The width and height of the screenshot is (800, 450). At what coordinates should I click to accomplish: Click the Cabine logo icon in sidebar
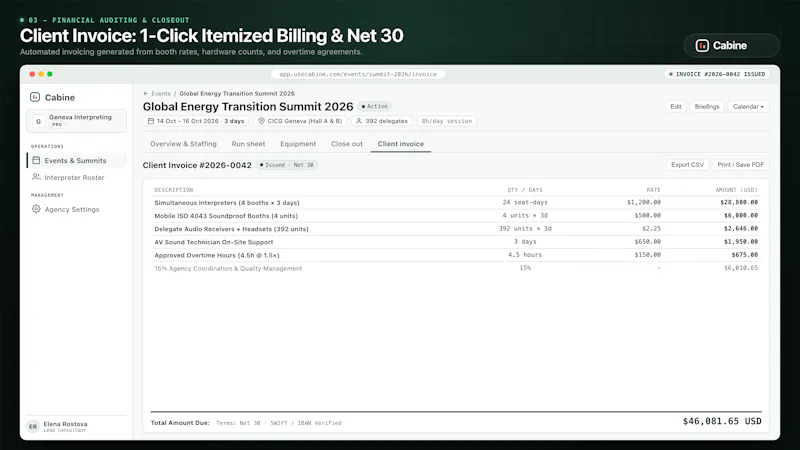(35, 97)
